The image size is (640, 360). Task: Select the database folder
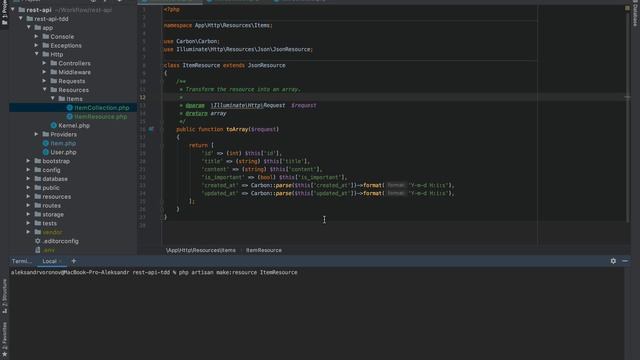click(x=55, y=179)
